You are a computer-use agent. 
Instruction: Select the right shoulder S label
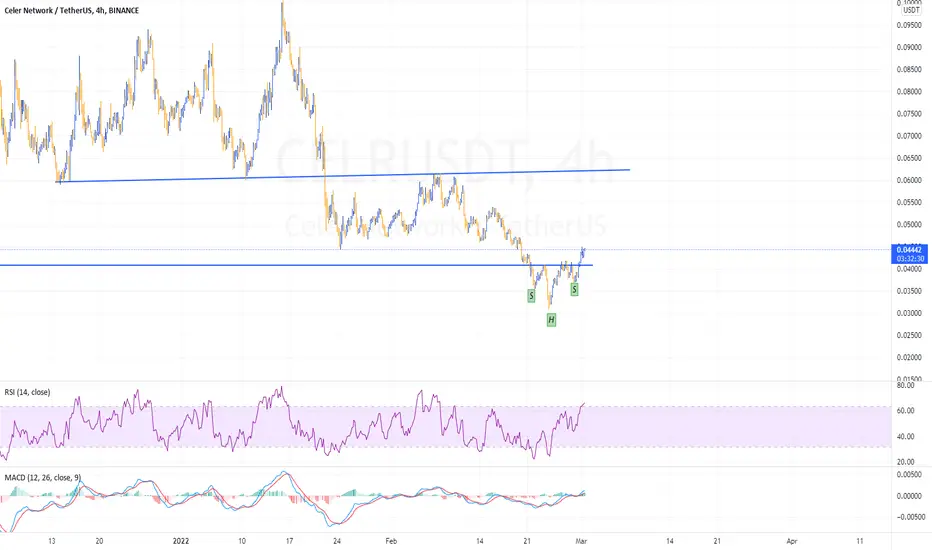(x=574, y=290)
